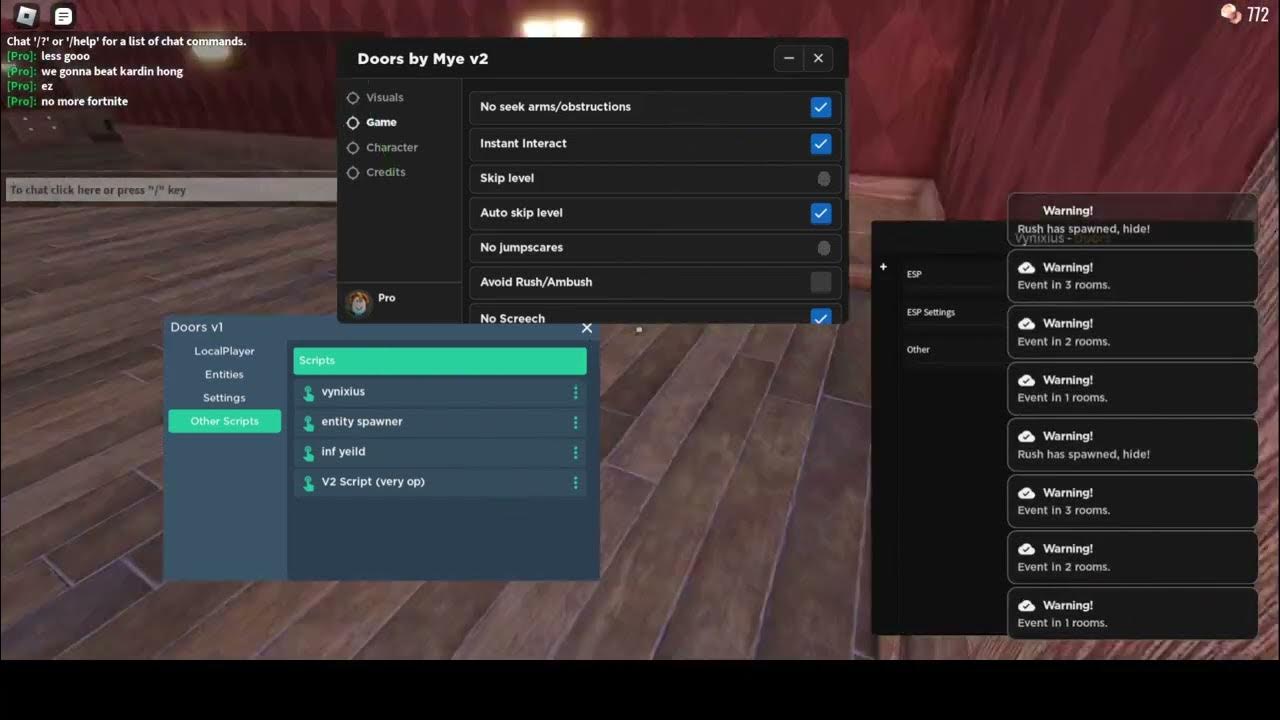Screen dimensions: 1280x720
Task: Open the Roblox menu logo icon
Action: point(27,15)
